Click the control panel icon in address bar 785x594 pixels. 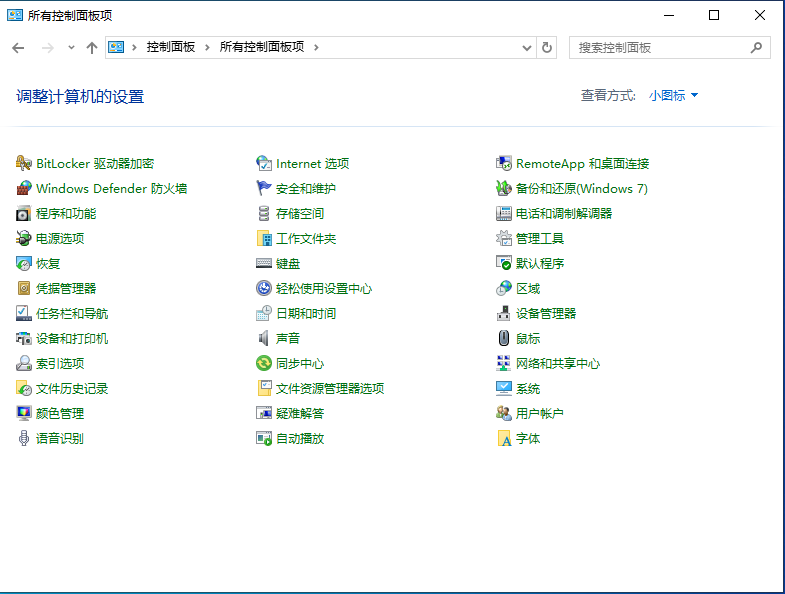pos(116,47)
